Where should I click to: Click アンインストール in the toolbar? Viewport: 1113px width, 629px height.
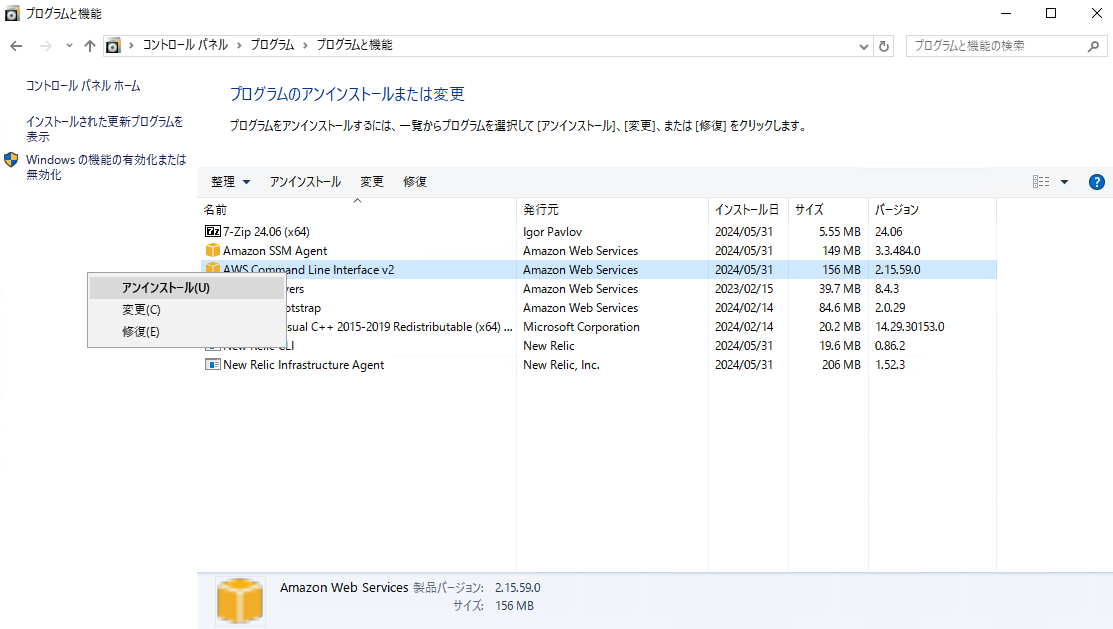tap(305, 182)
